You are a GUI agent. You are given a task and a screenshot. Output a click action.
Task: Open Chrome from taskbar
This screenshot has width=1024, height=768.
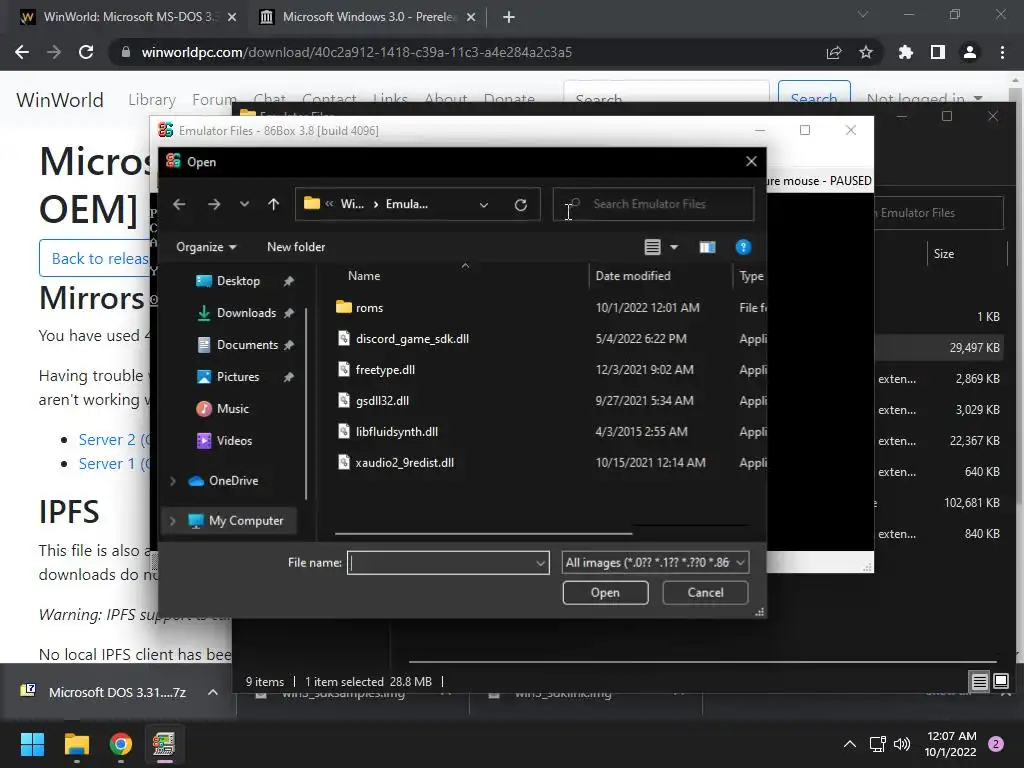[121, 744]
